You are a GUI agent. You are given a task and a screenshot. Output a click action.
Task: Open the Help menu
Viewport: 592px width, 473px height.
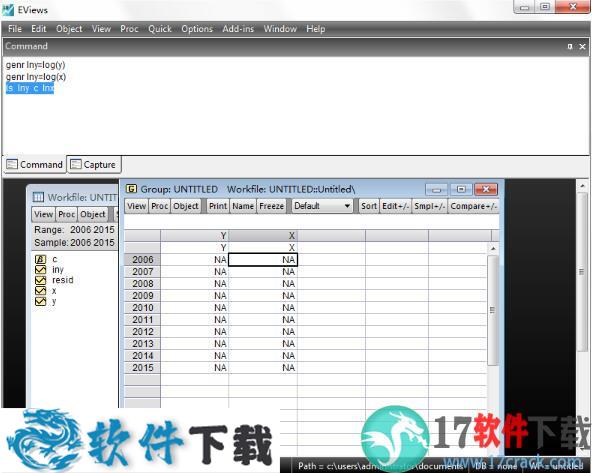tap(315, 29)
